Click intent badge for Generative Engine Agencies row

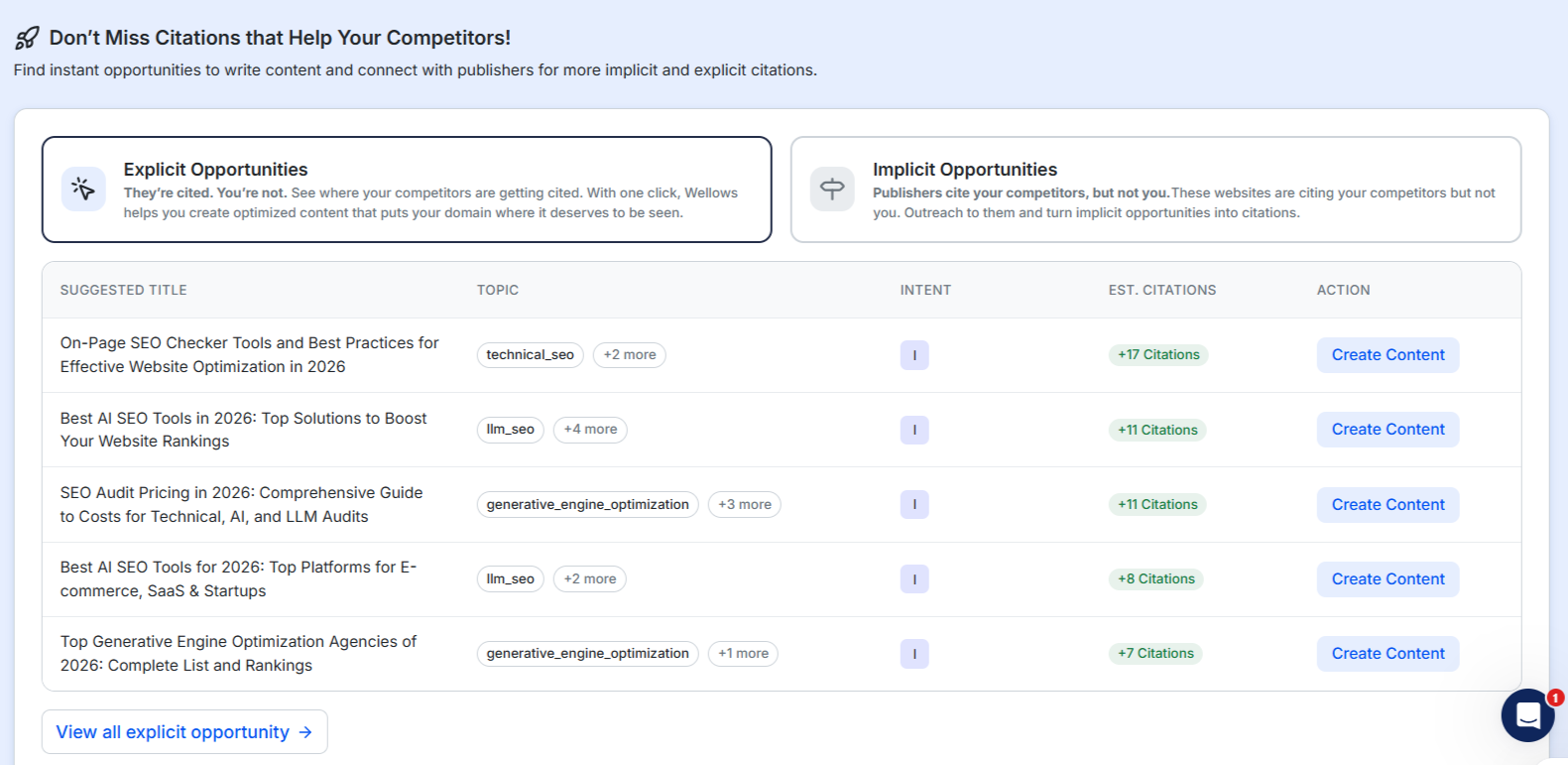[913, 654]
